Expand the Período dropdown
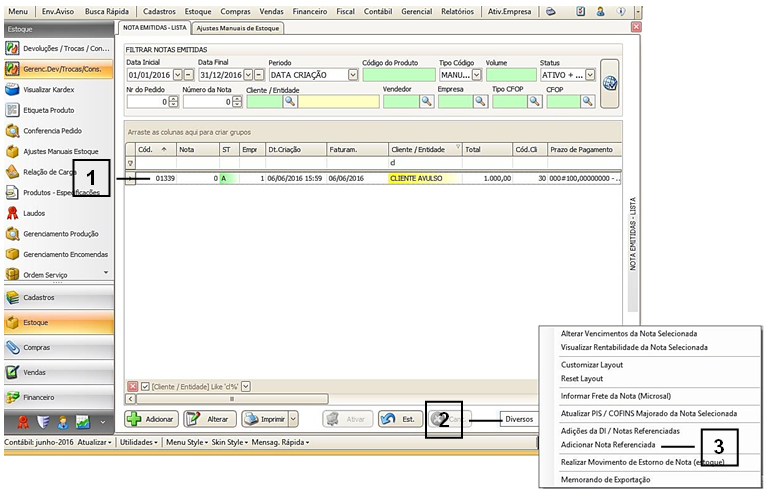Image resolution: width=766 pixels, height=493 pixels. point(352,75)
